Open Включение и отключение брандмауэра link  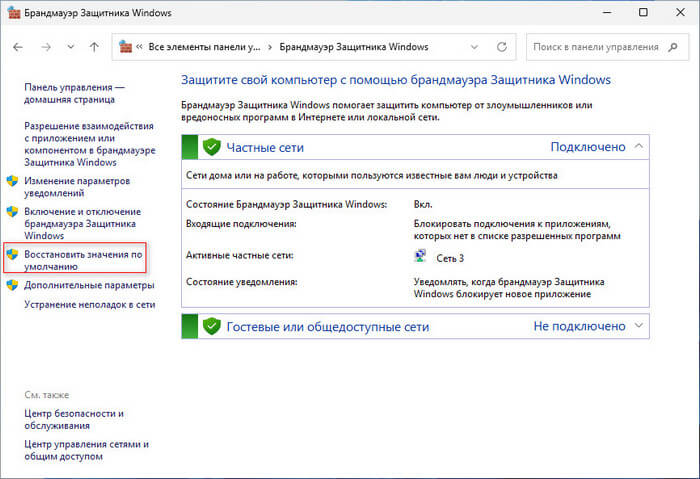coord(88,224)
